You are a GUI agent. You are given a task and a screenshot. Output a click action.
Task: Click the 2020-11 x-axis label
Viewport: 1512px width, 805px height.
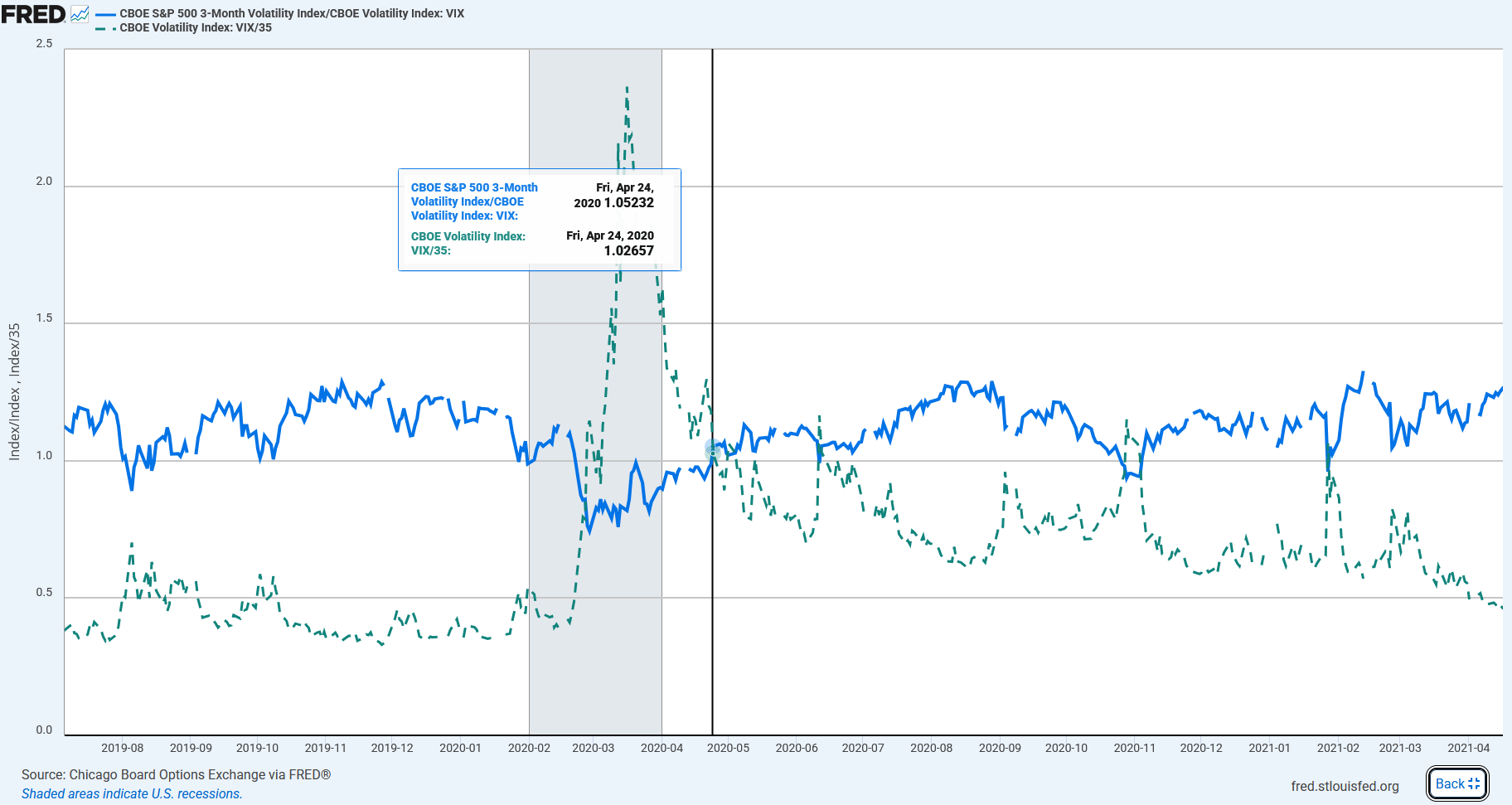tap(1134, 748)
